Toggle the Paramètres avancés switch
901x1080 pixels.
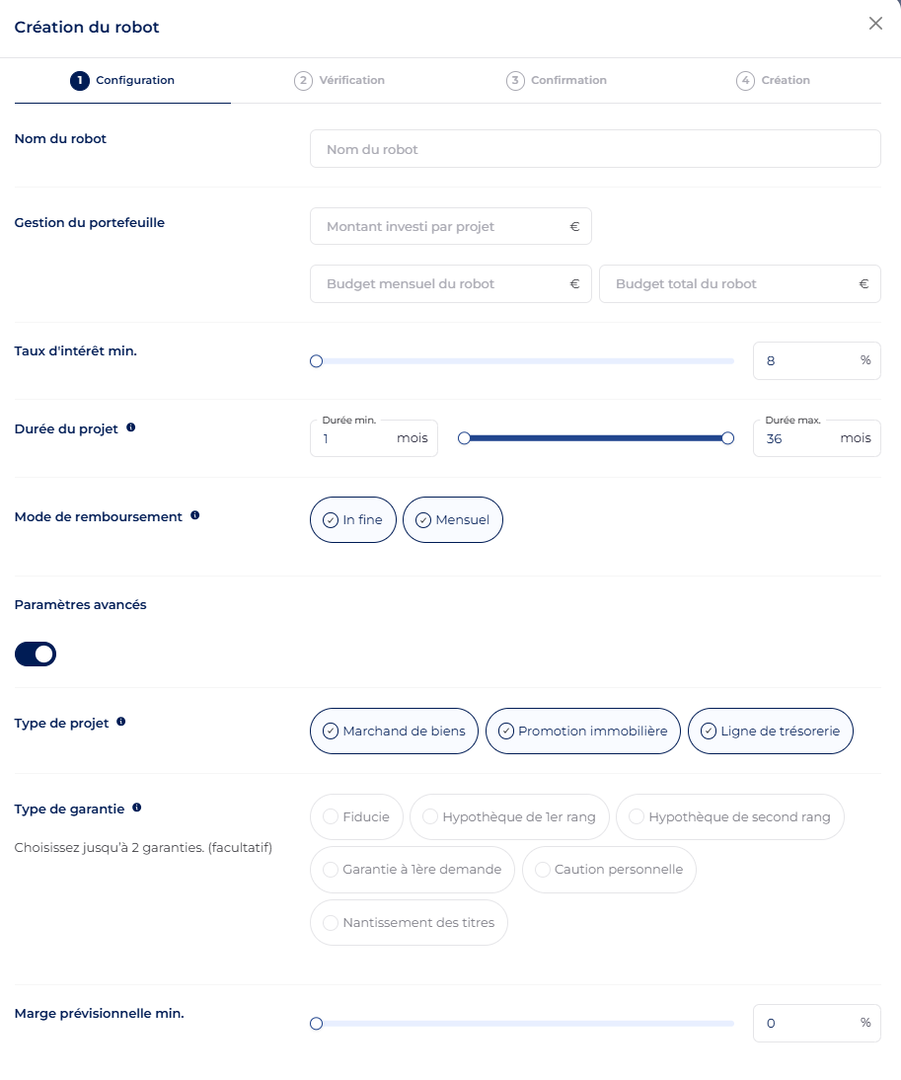36,654
